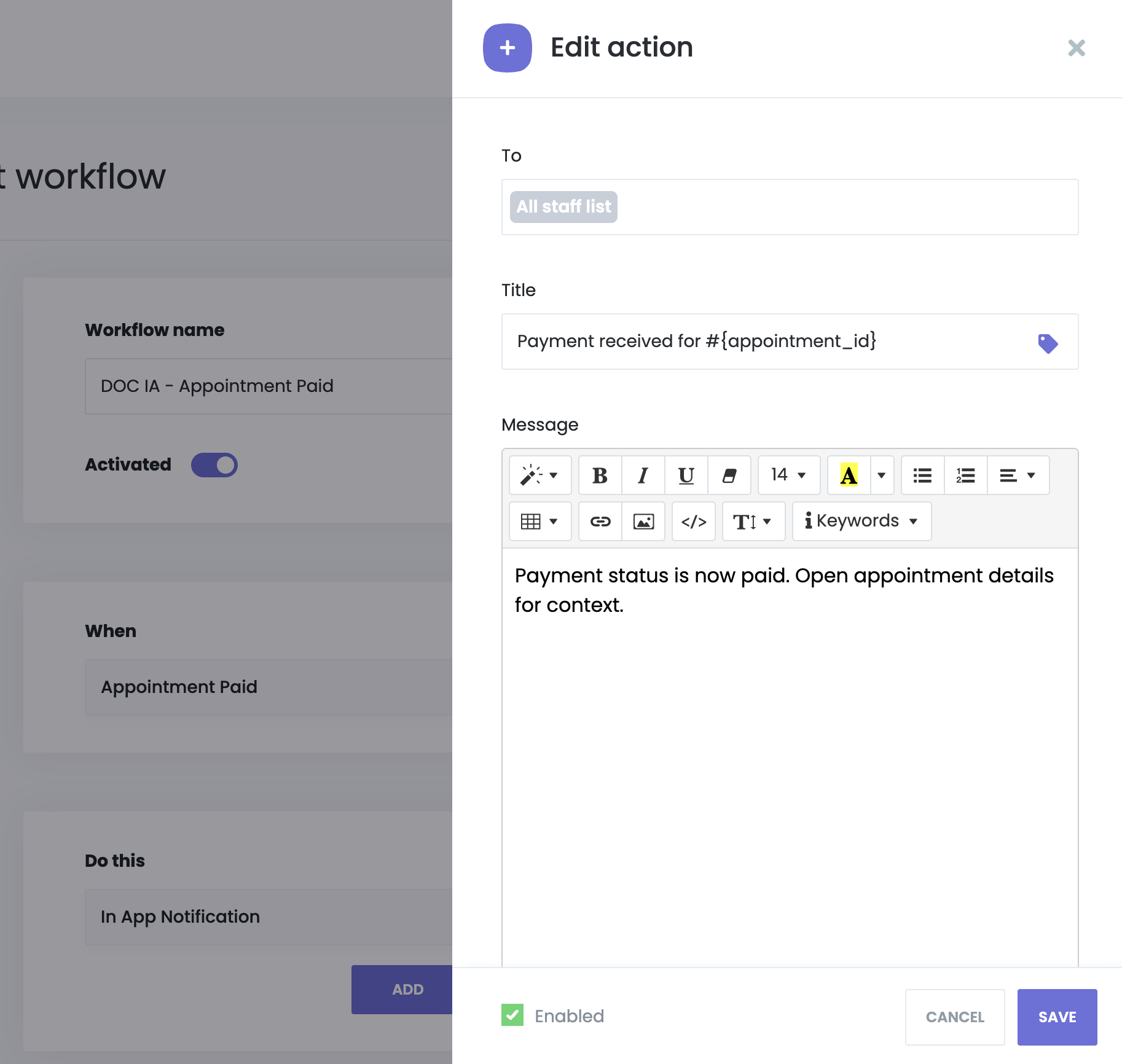
Task: Open the Keywords dropdown
Action: (x=861, y=522)
